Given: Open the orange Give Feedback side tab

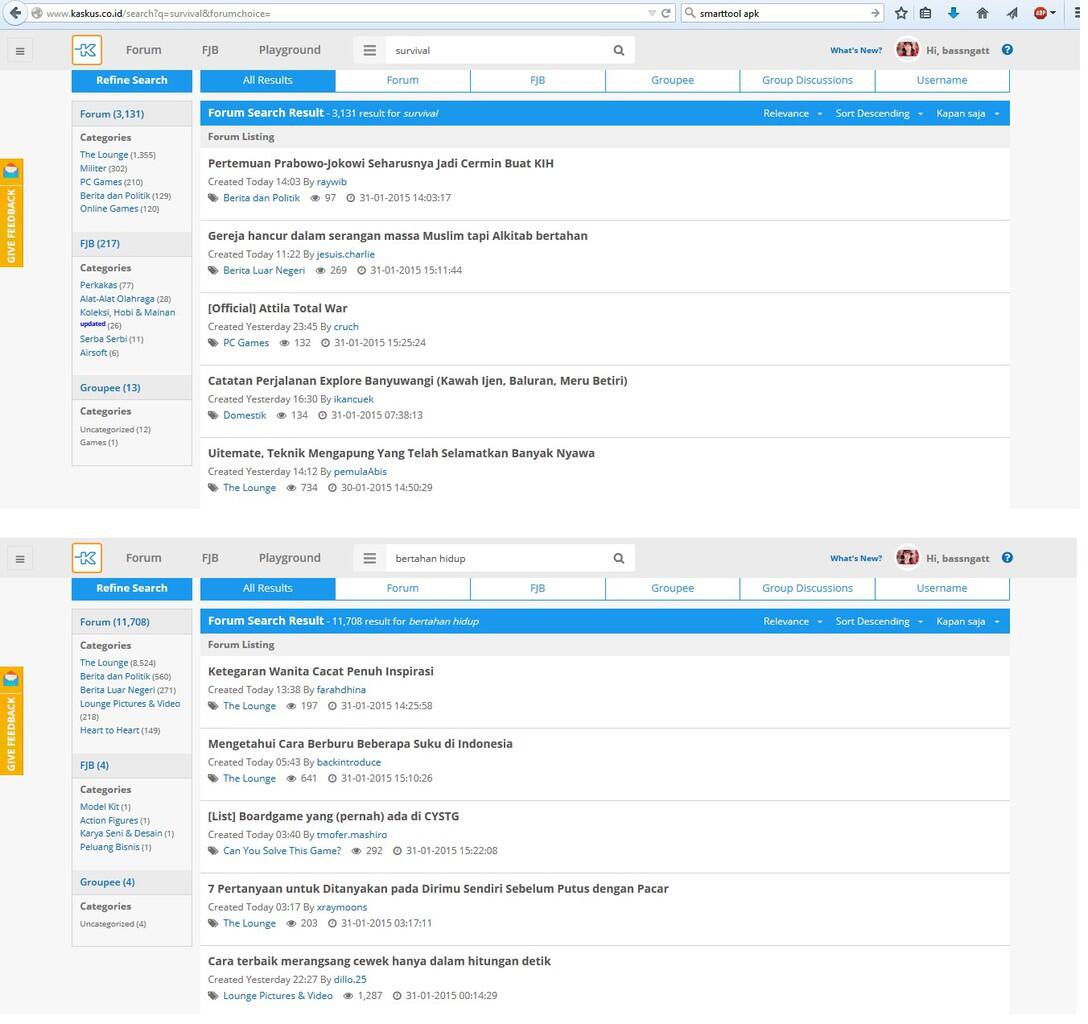Looking at the screenshot, I should point(11,213).
